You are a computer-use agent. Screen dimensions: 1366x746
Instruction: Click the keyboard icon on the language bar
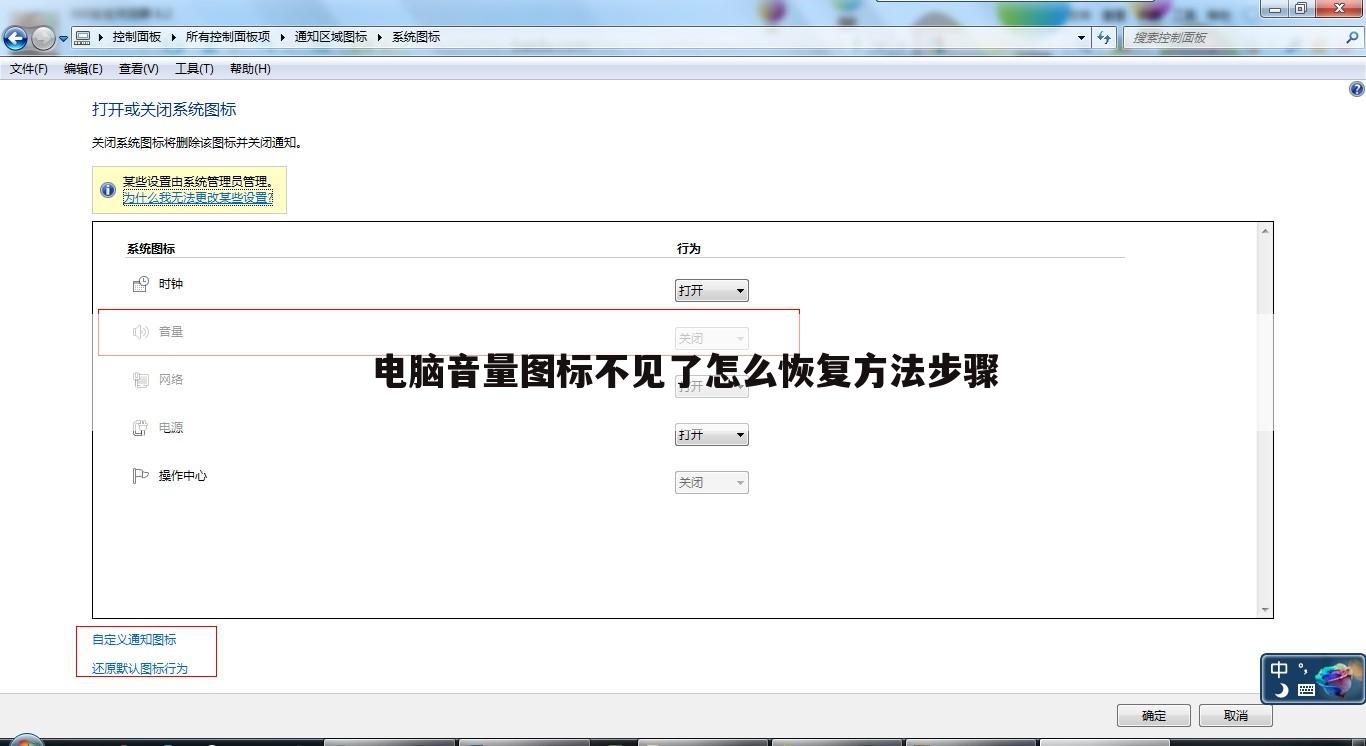[x=1307, y=689]
